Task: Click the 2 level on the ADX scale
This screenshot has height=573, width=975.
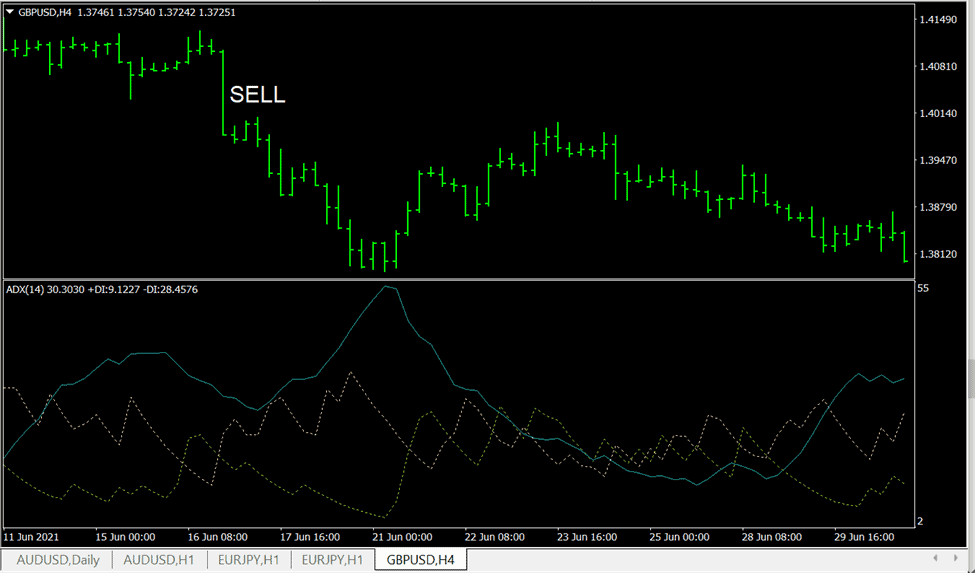Action: point(921,521)
